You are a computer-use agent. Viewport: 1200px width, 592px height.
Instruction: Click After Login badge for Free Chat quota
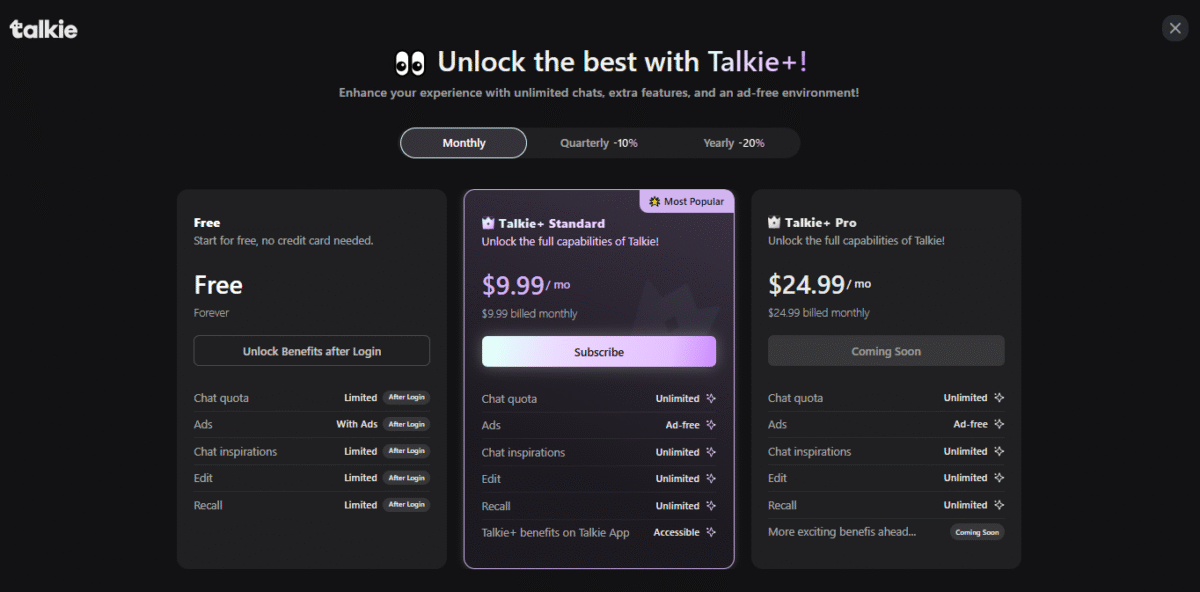click(x=406, y=398)
